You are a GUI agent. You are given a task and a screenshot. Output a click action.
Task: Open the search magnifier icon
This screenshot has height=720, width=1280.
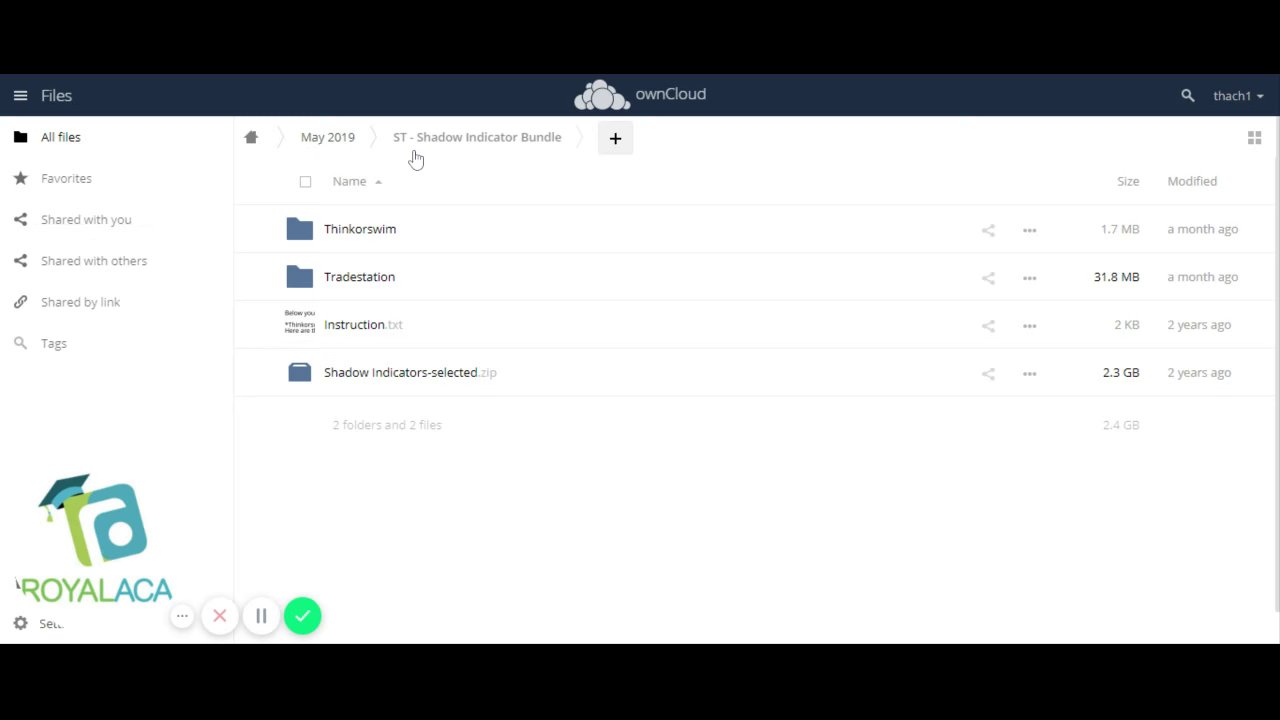coord(1187,96)
